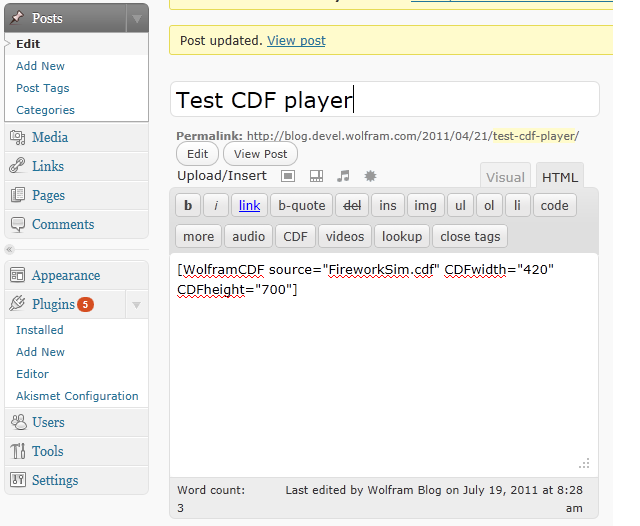This screenshot has width=640, height=526.
Task: Follow the View post link in notice
Action: (x=296, y=40)
